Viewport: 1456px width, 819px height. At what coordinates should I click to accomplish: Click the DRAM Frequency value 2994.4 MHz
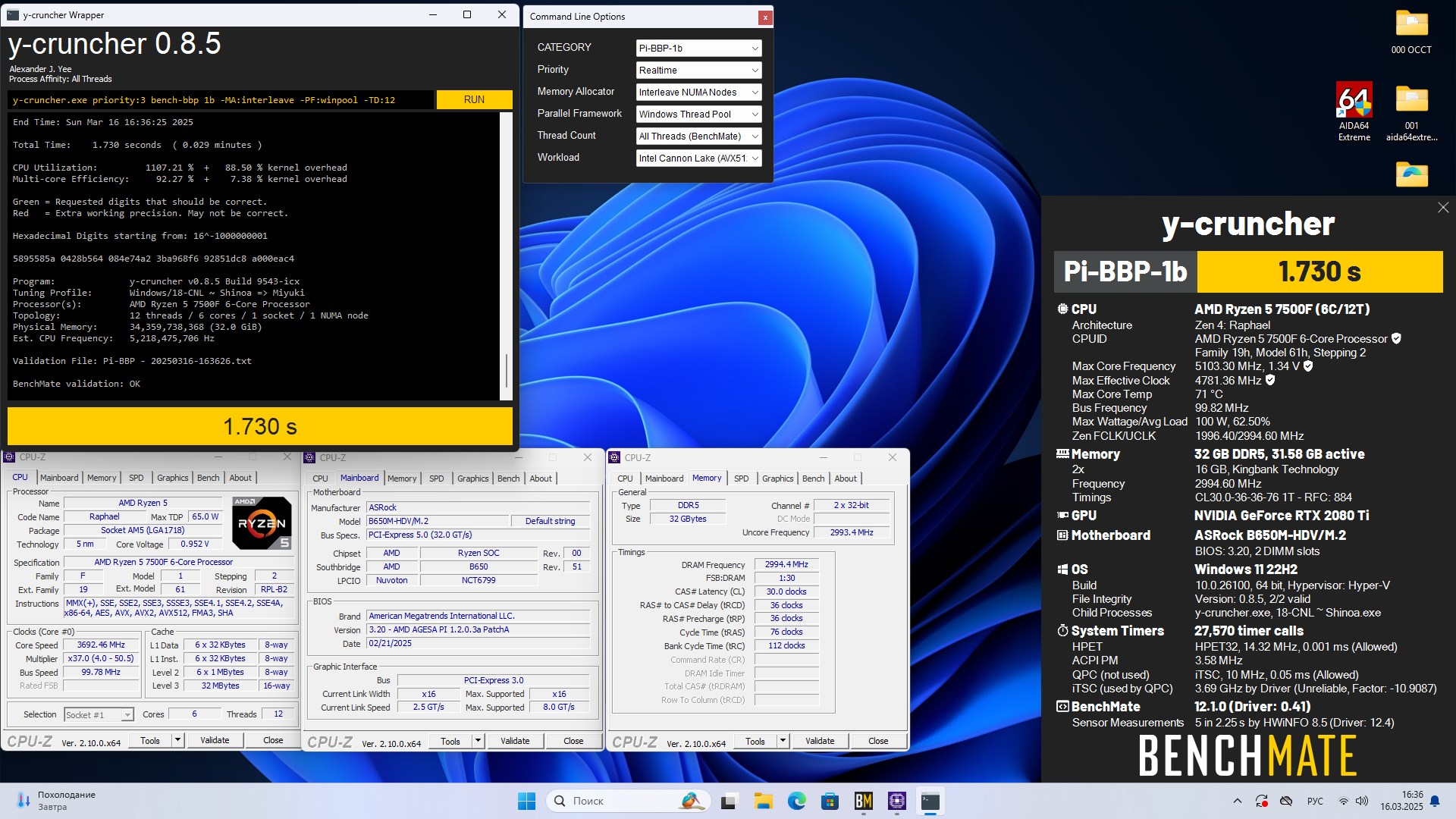point(786,564)
